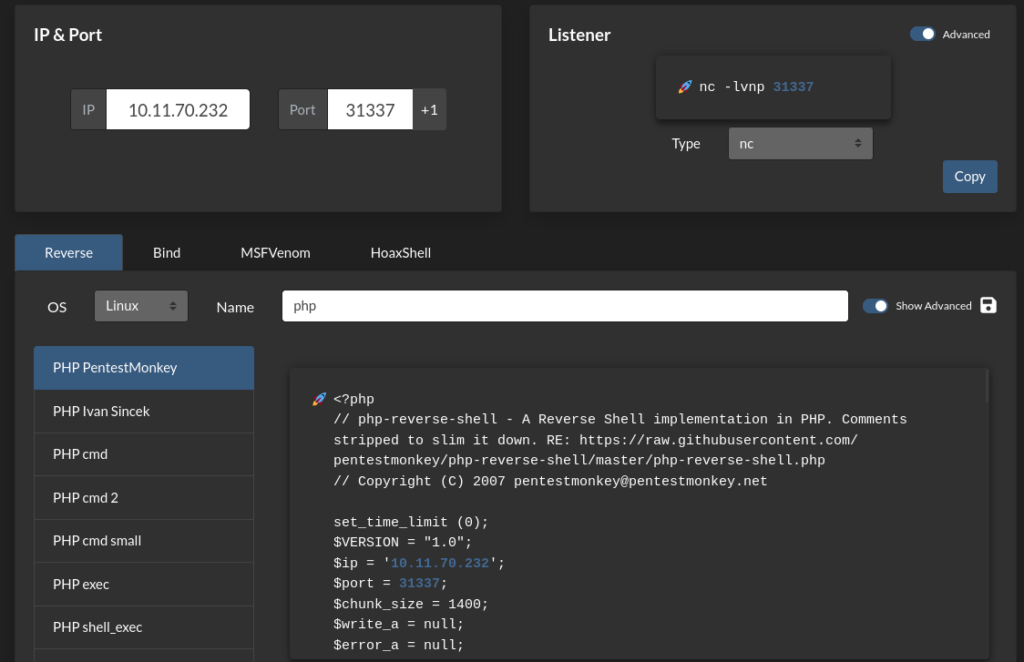Select PHP cmd small payload
Viewport: 1024px width, 662px height.
click(x=144, y=541)
